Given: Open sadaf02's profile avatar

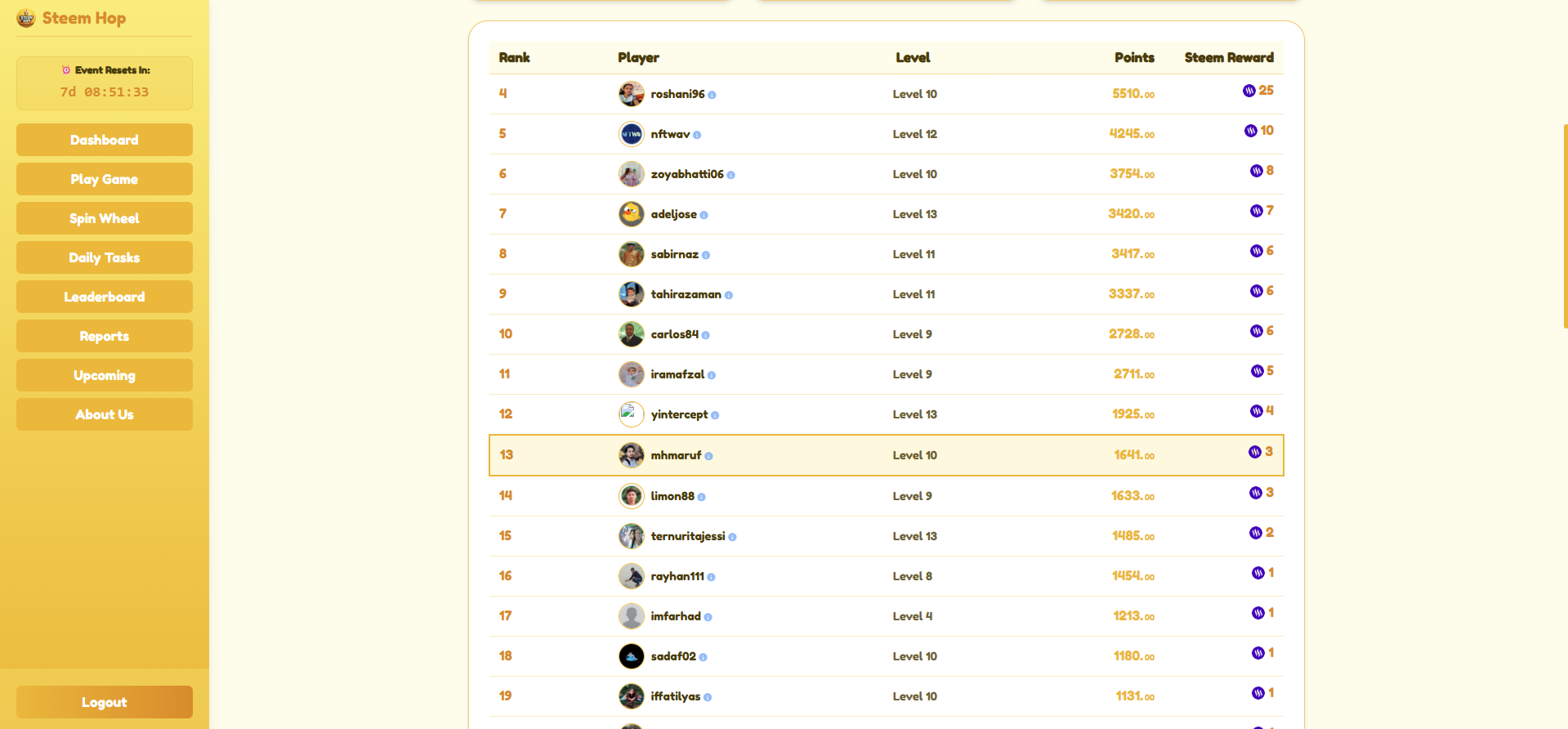Looking at the screenshot, I should [632, 656].
